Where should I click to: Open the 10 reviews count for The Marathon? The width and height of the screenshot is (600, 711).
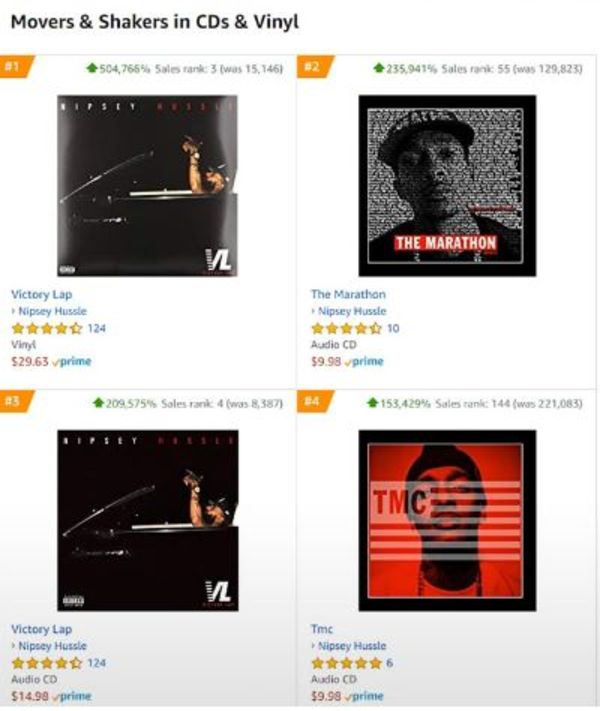click(393, 328)
